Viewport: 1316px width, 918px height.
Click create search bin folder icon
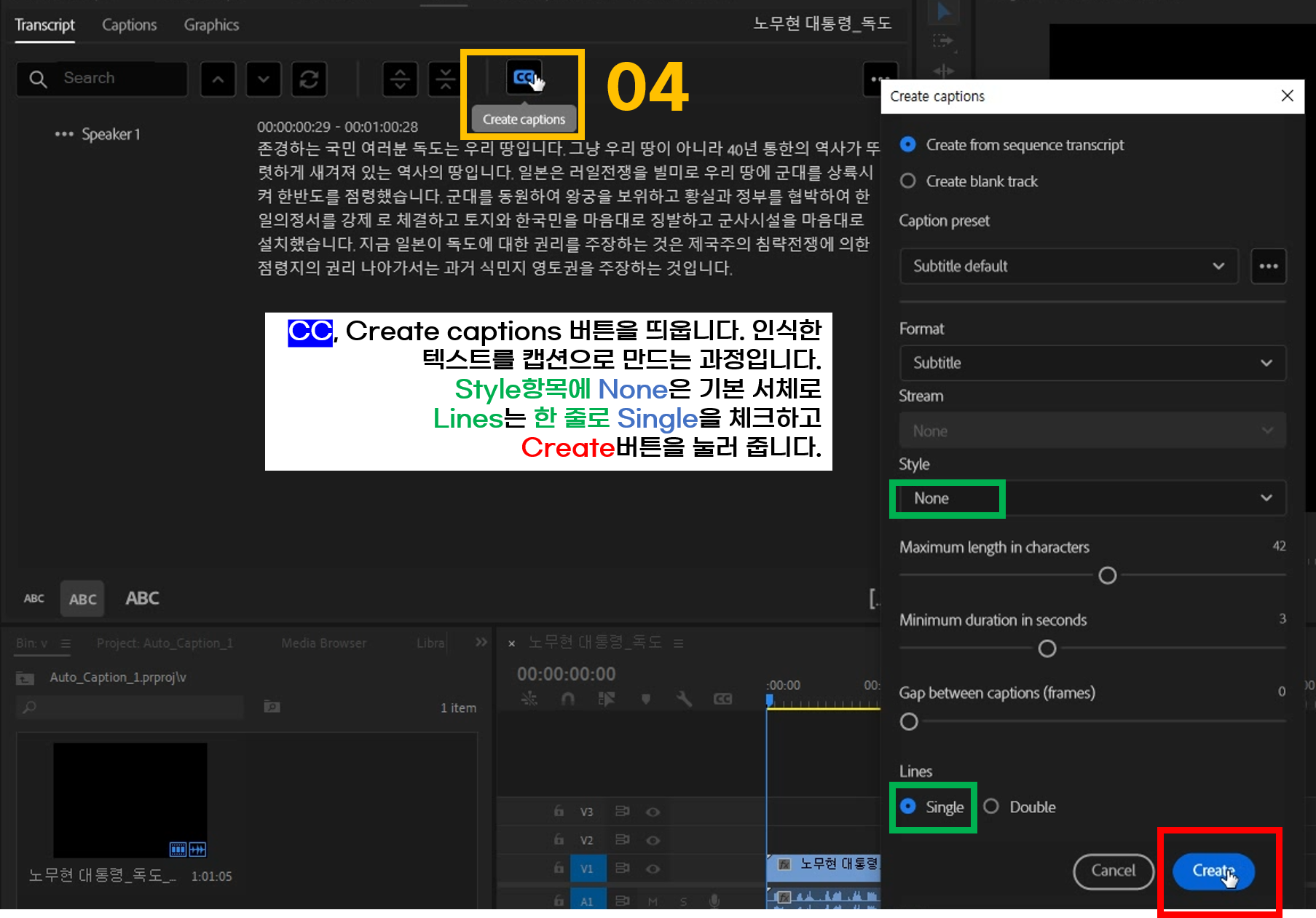point(272,706)
